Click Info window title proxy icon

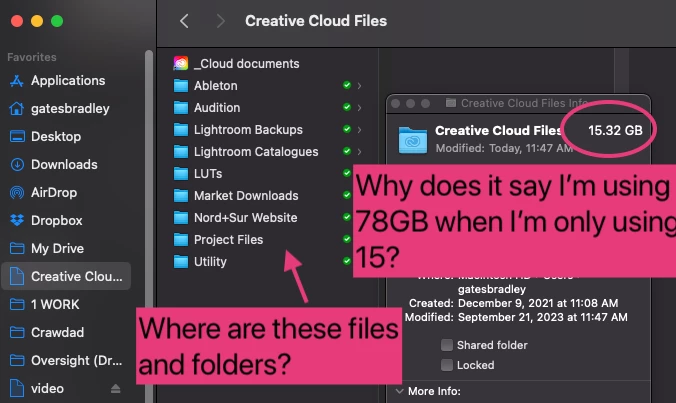pyautogui.click(x=451, y=103)
